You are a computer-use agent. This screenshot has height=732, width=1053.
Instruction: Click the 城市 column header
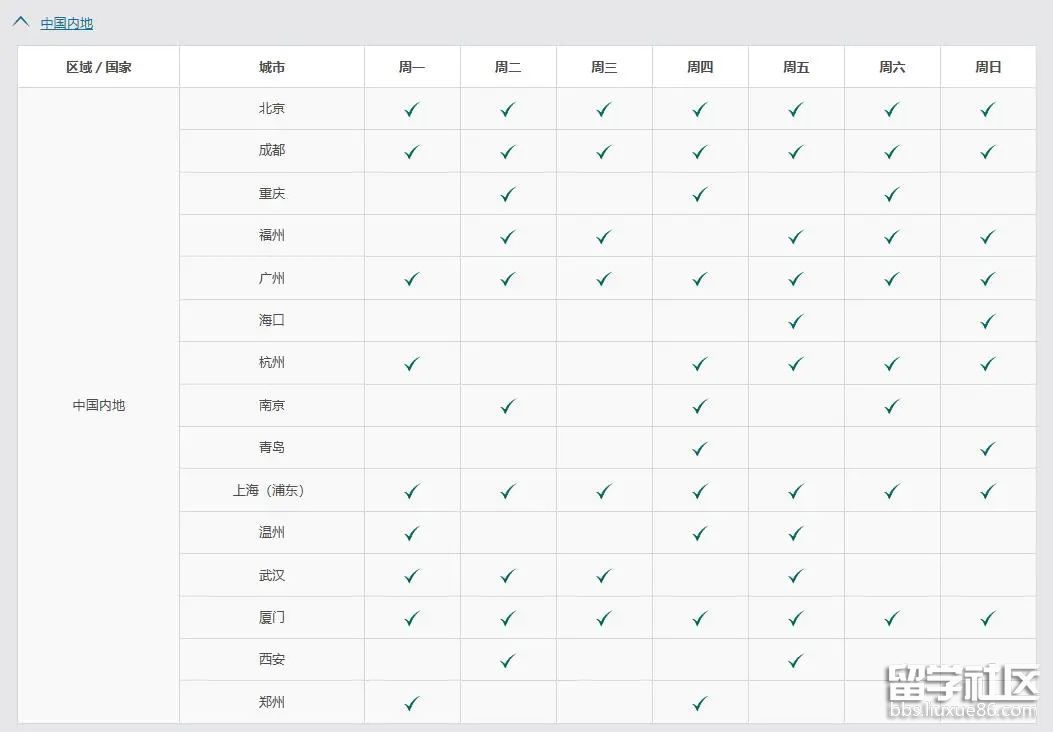[272, 67]
